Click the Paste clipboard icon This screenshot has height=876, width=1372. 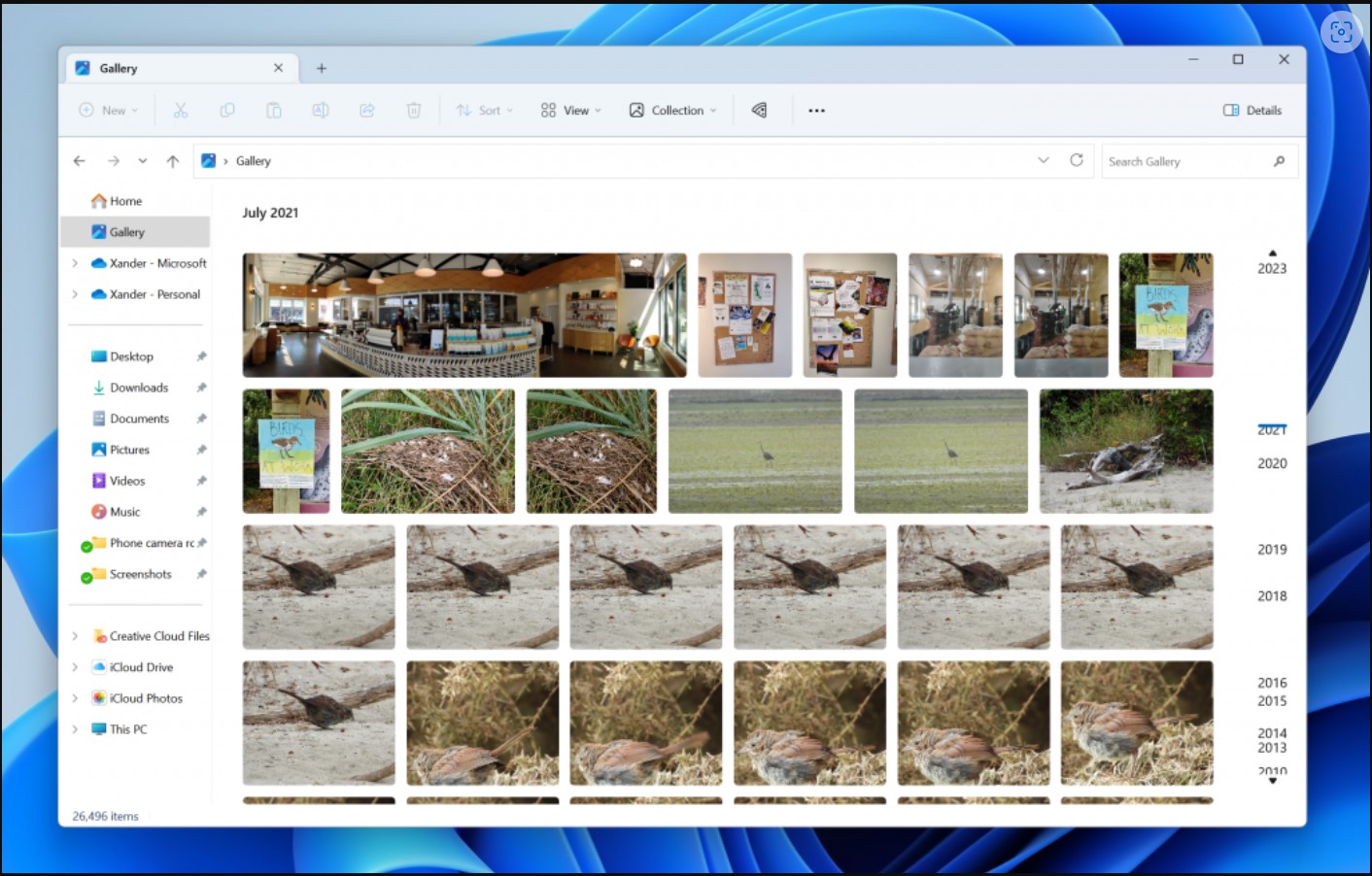[x=274, y=111]
